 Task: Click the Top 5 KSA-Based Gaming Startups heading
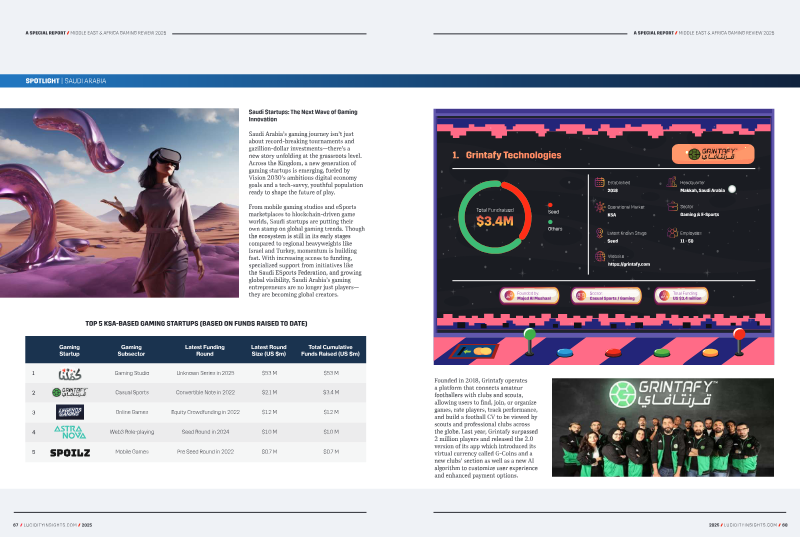196,323
